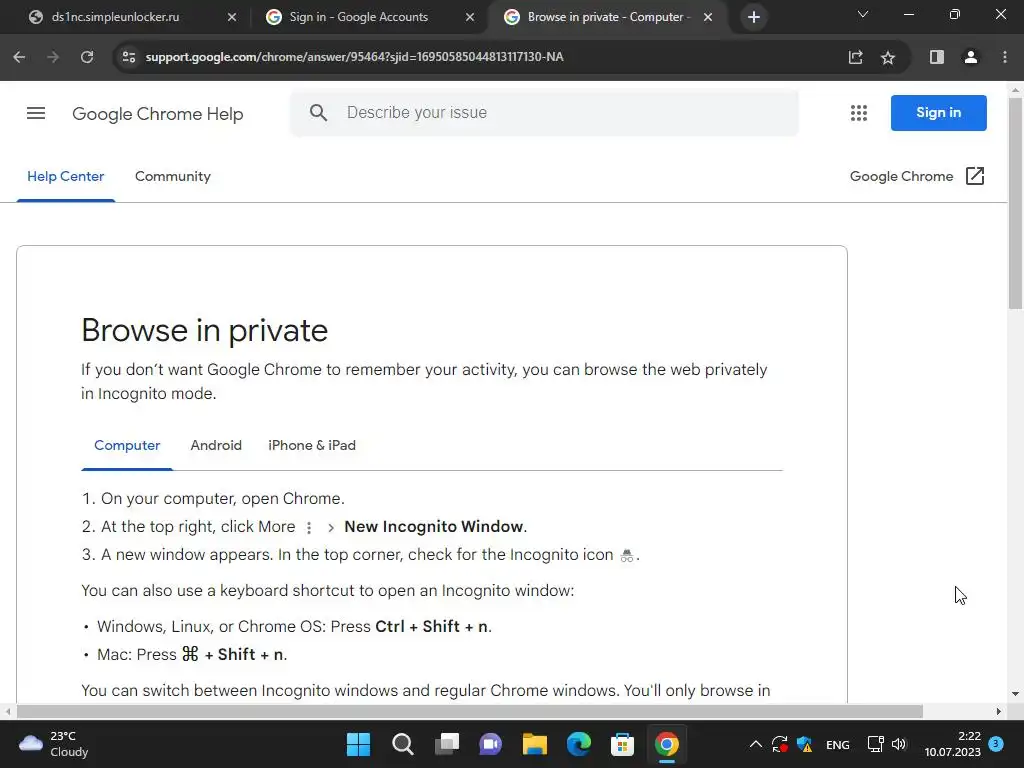Open the Windows Start menu

[x=359, y=744]
